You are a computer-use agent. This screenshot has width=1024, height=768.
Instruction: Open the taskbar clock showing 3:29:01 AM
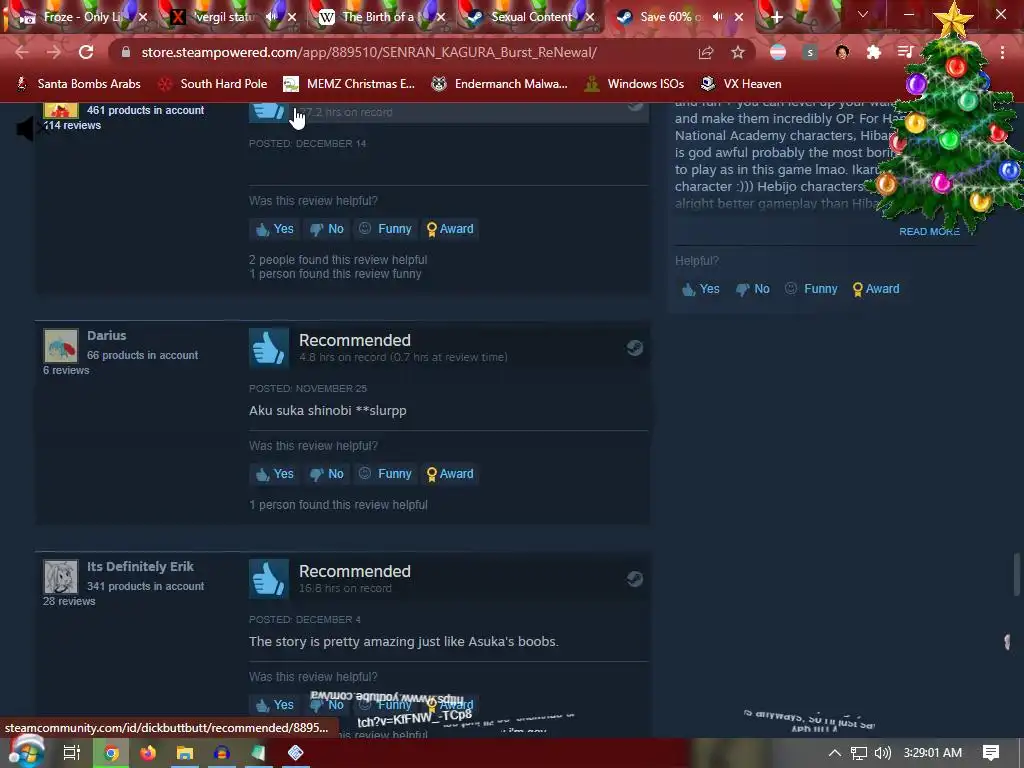[x=933, y=753]
